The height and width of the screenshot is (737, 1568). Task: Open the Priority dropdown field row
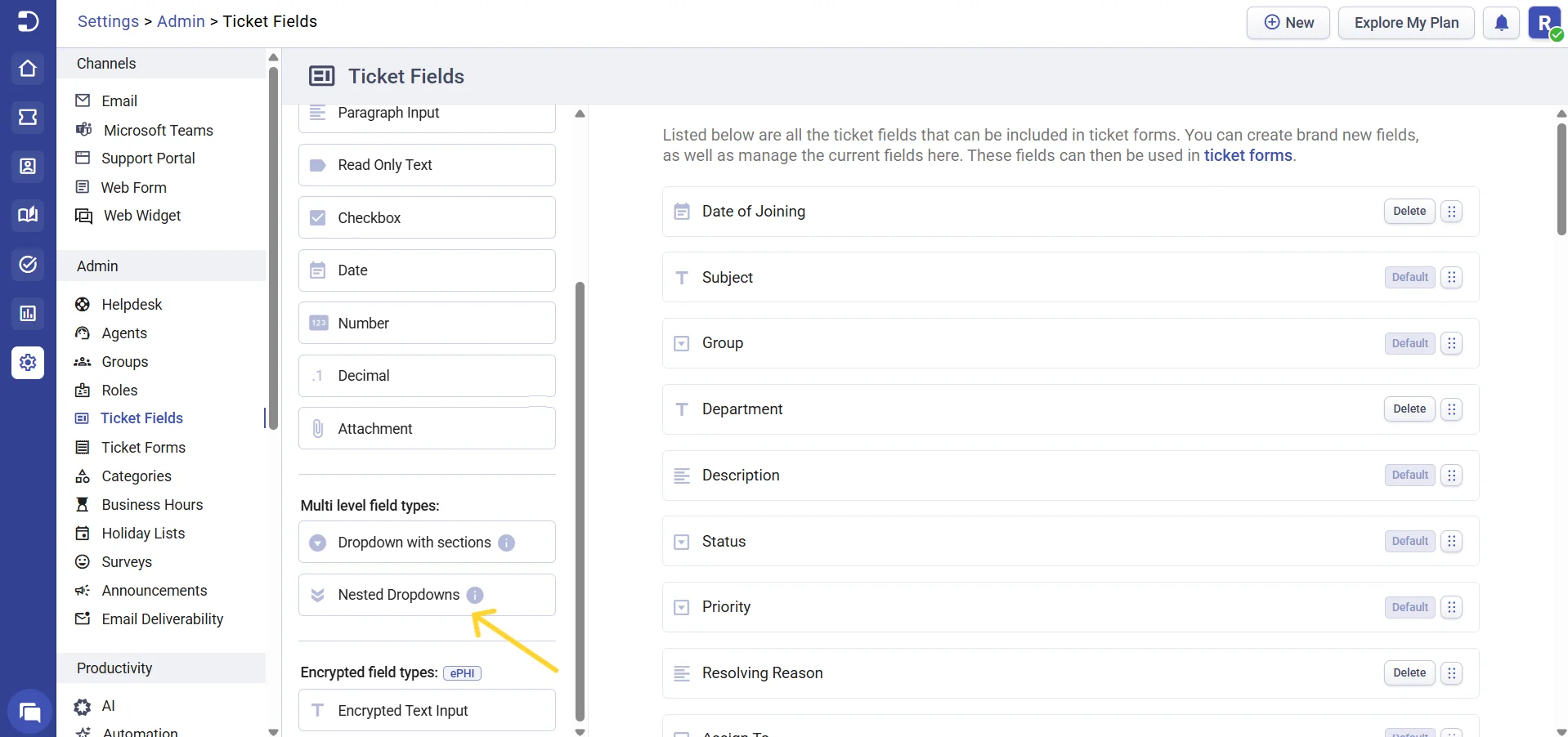click(x=1070, y=607)
